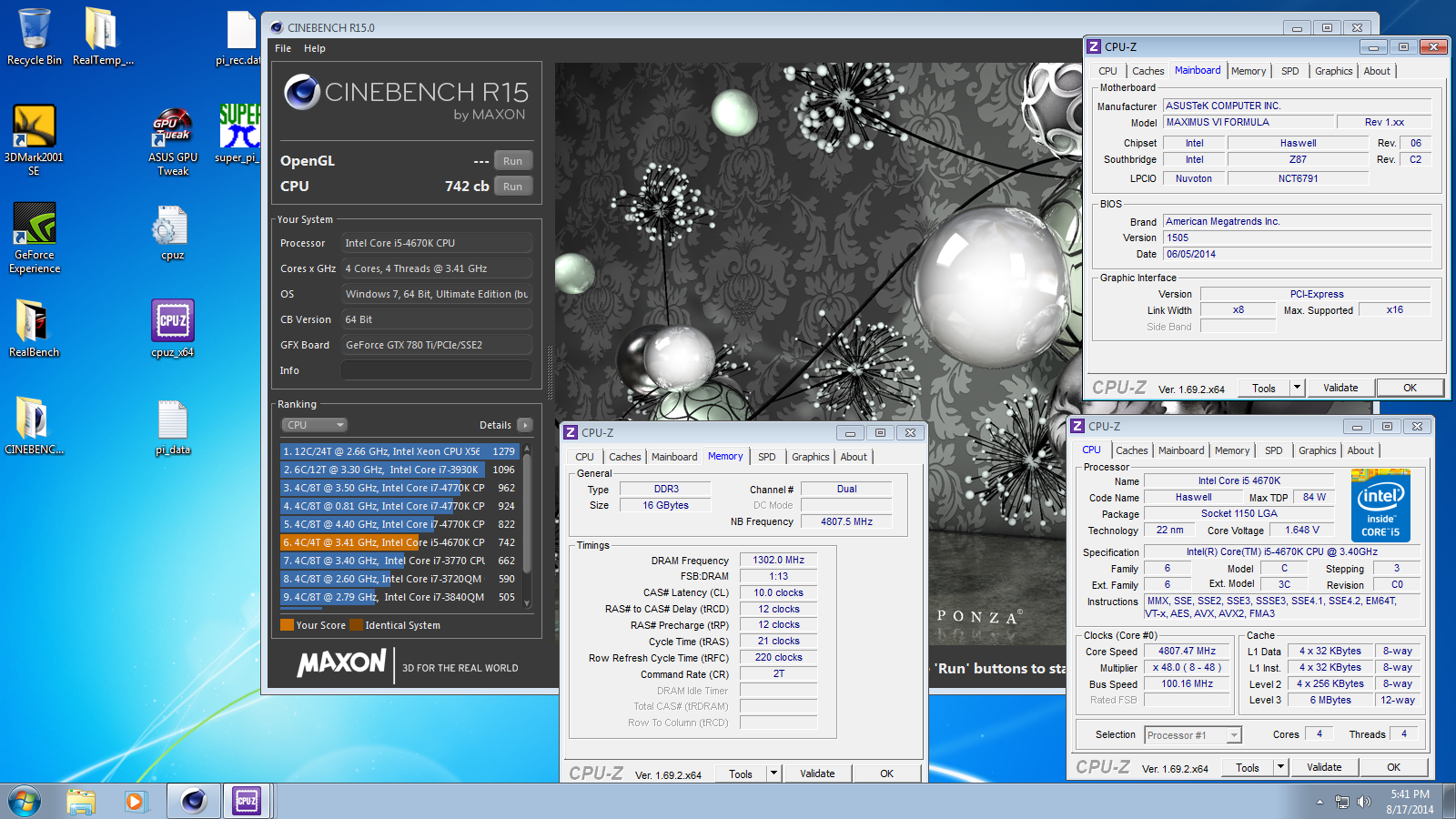Select Memory tab in bottom-right CPU-Z window
Viewport: 1456px width, 819px height.
pyautogui.click(x=1232, y=450)
